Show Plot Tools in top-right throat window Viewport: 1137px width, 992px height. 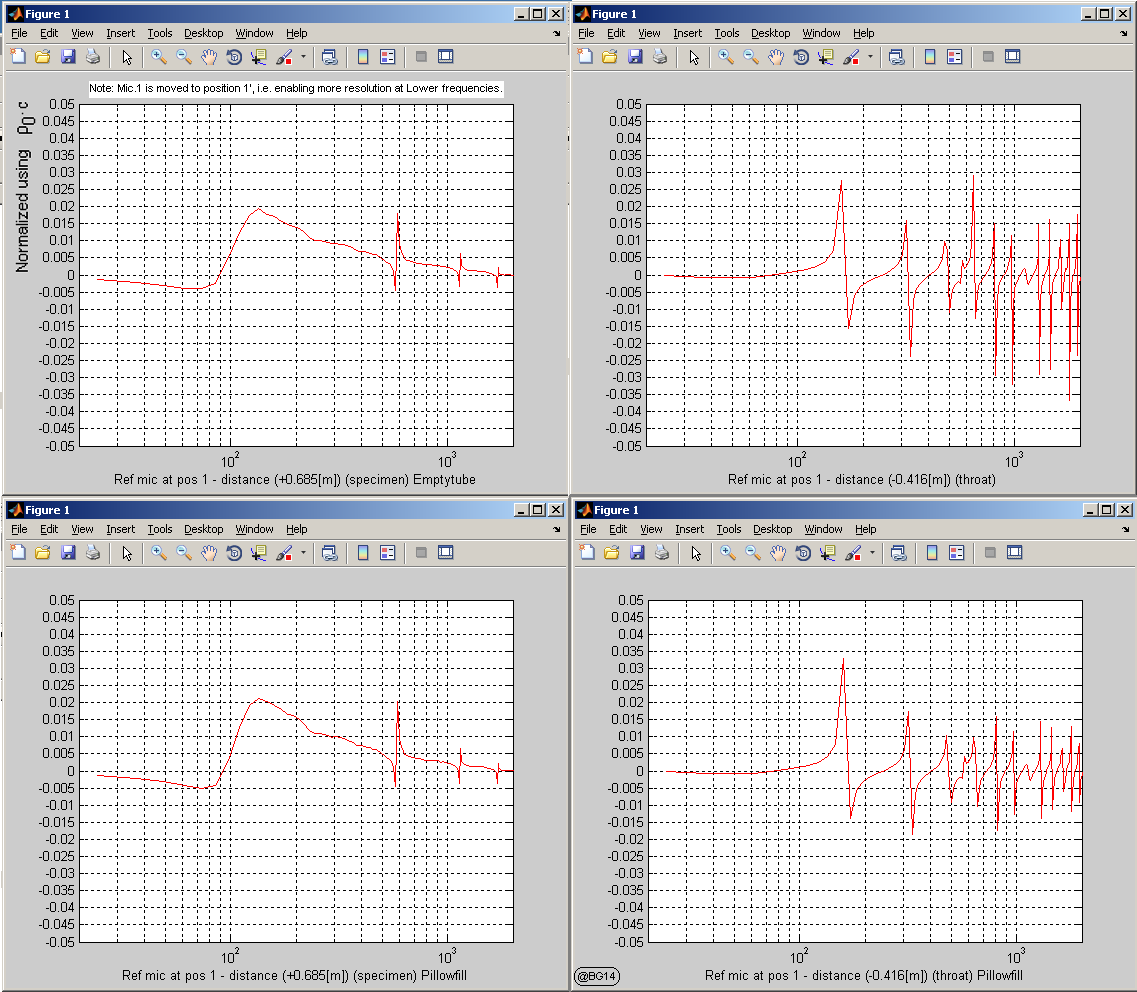click(x=1013, y=57)
